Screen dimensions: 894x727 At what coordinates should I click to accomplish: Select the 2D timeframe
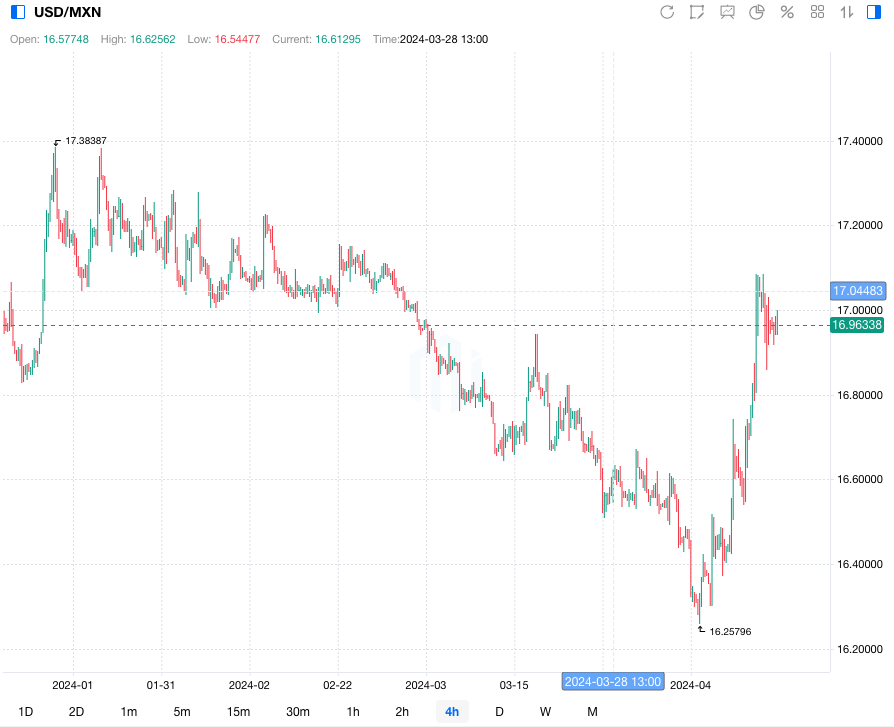pos(76,712)
